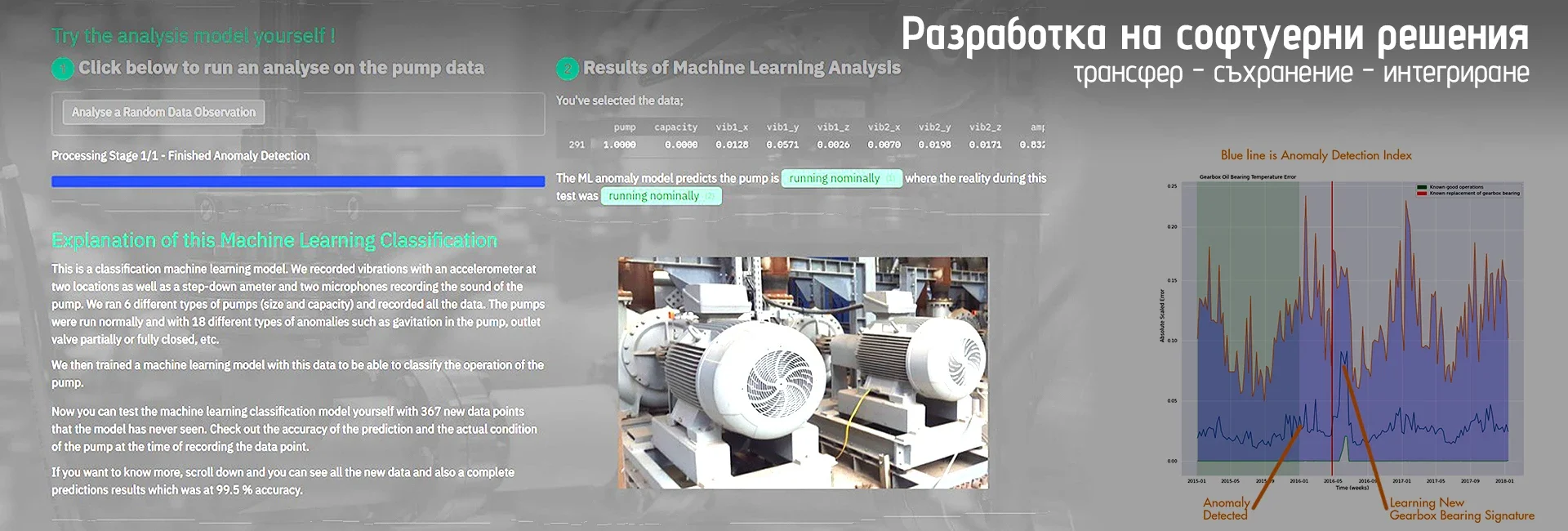Click the 'Try the analysis model yourself !' heading
The image size is (1568, 531).
[x=194, y=36]
